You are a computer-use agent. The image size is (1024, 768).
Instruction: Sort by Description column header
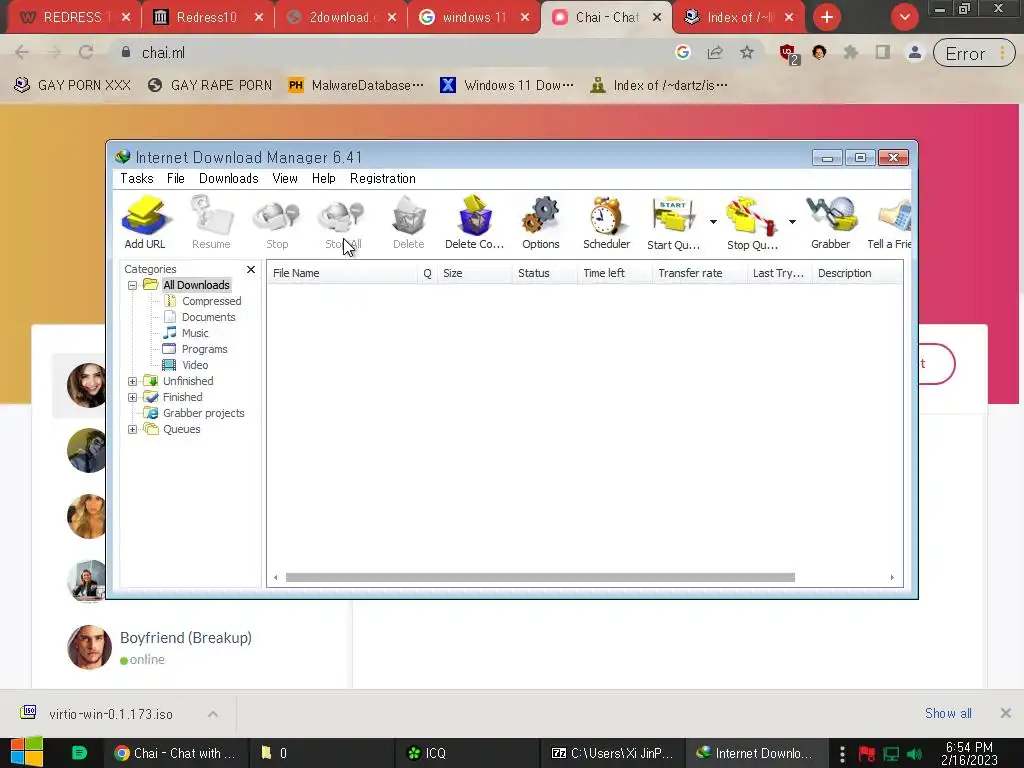(857, 273)
